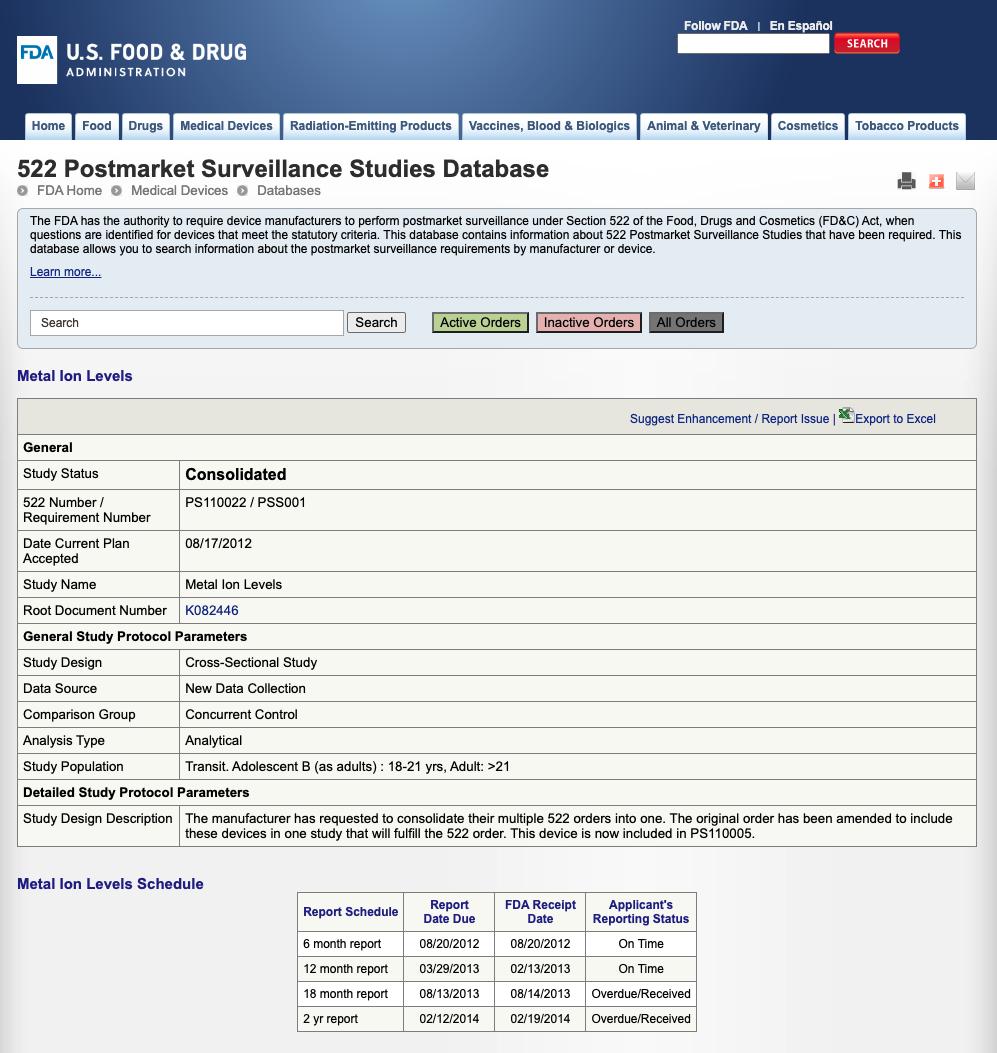997x1053 pixels.
Task: Click the 18 month report row label
Action: click(345, 994)
